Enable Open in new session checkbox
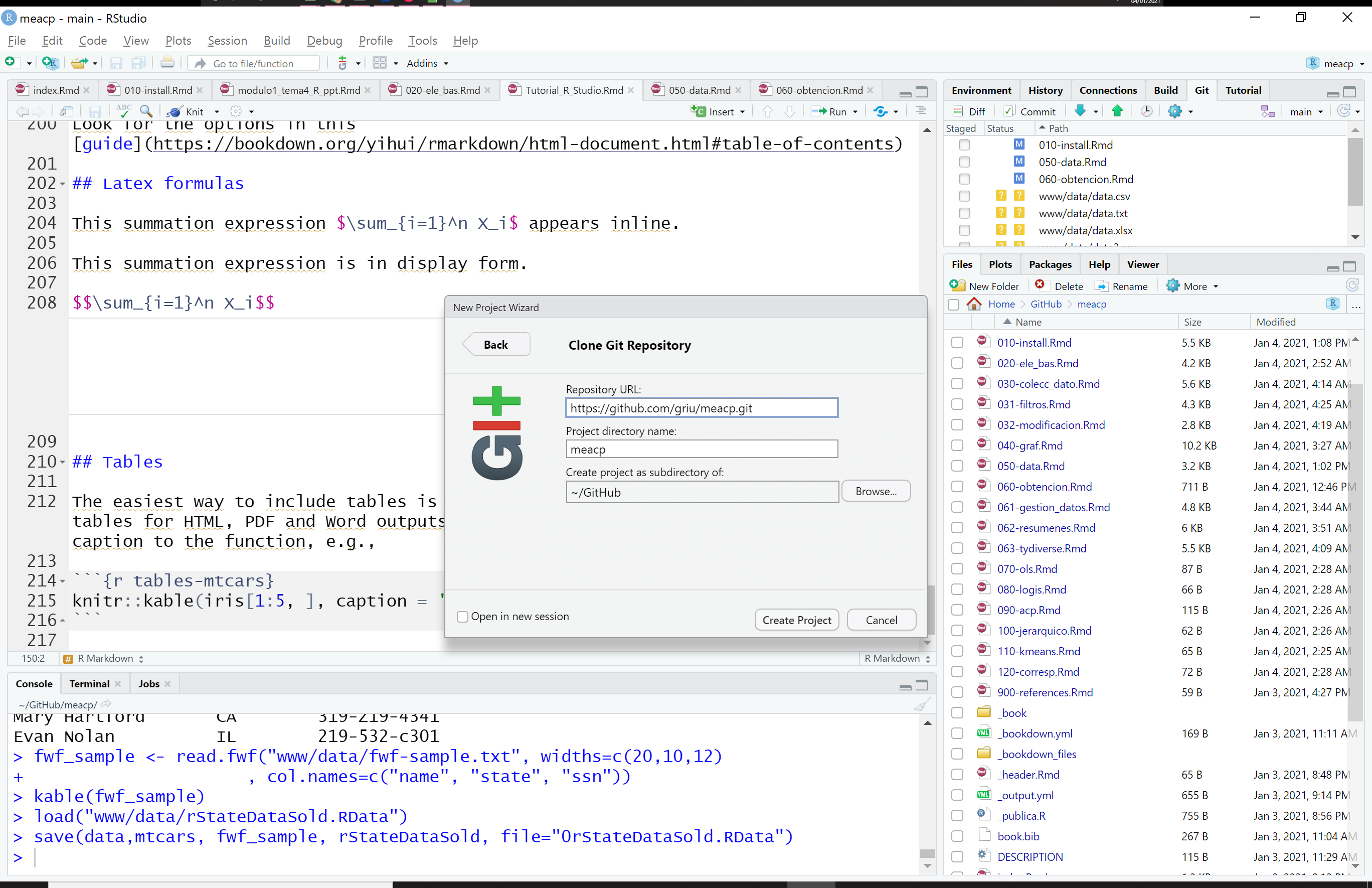1372x888 pixels. [x=462, y=617]
